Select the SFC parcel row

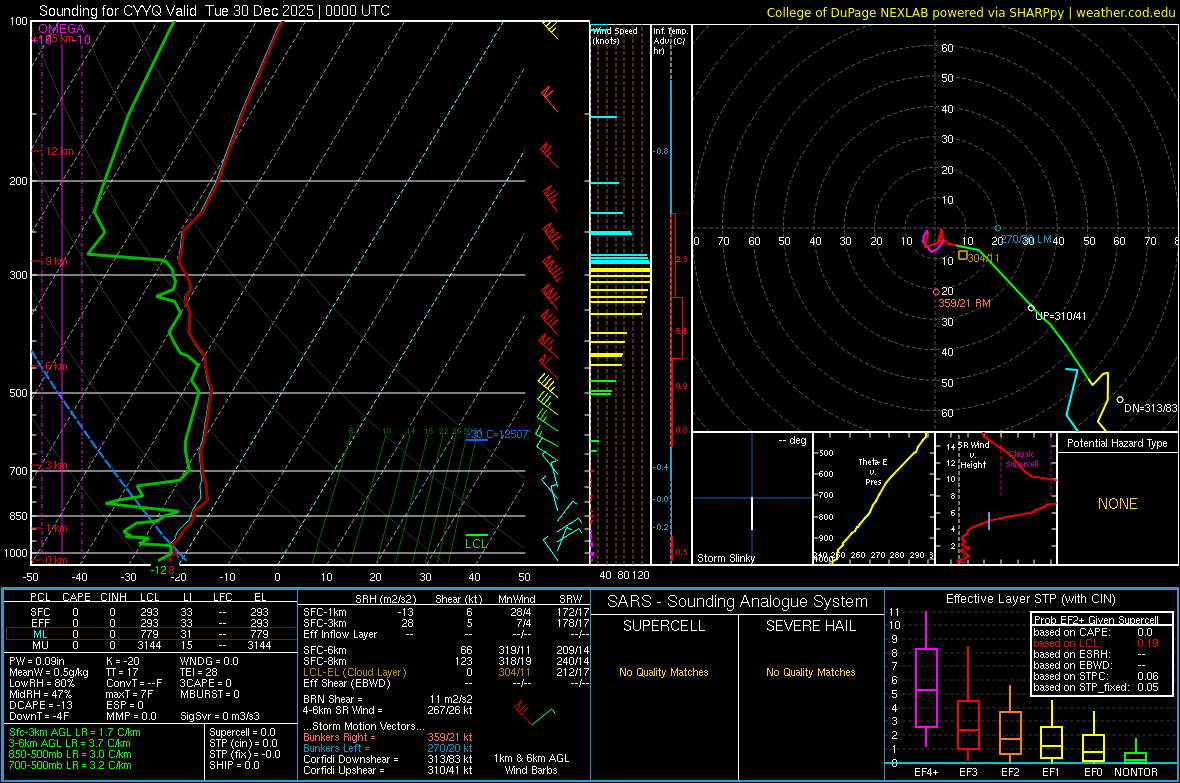(x=151, y=612)
